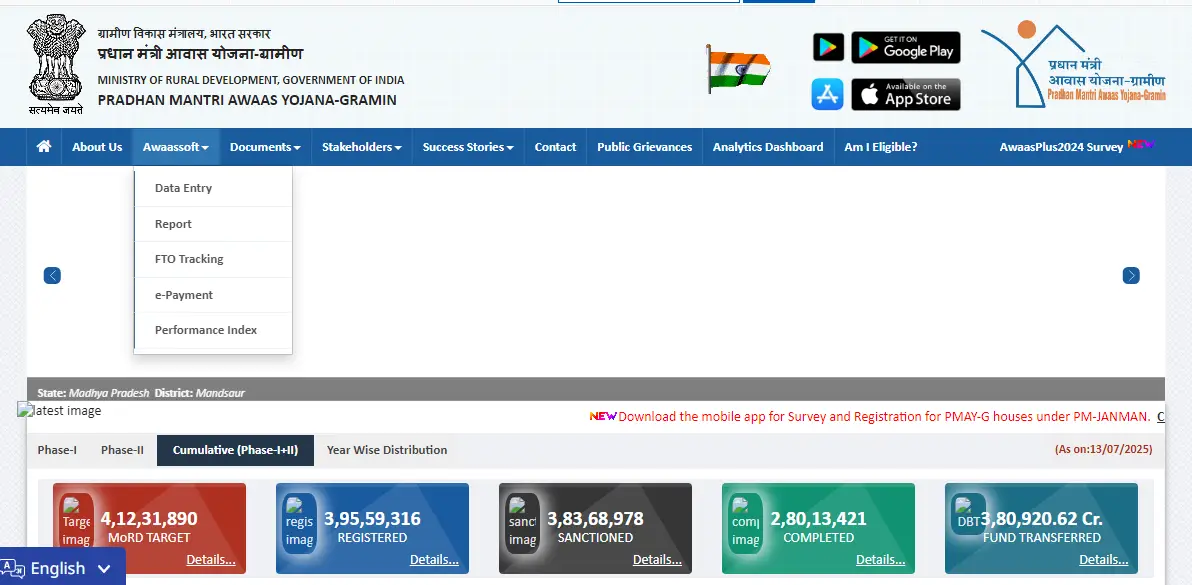Click the Completed card image

(x=745, y=521)
